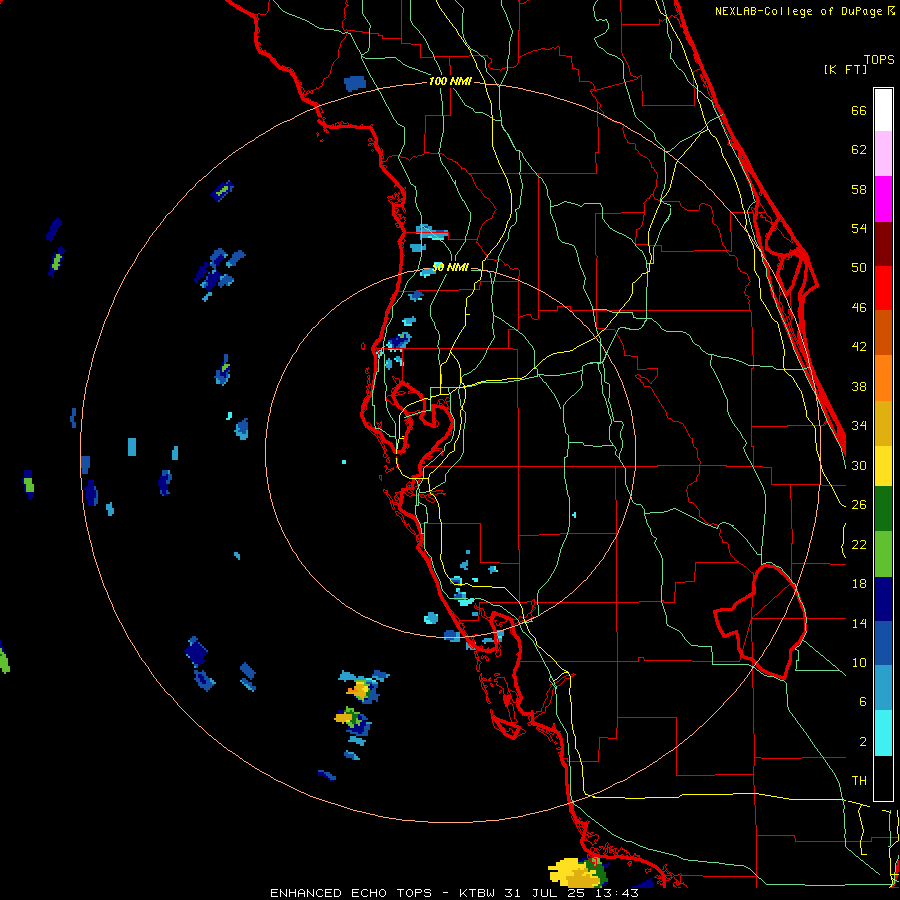This screenshot has height=900, width=900.
Task: Select the dark red legend swatch
Action: (883, 244)
